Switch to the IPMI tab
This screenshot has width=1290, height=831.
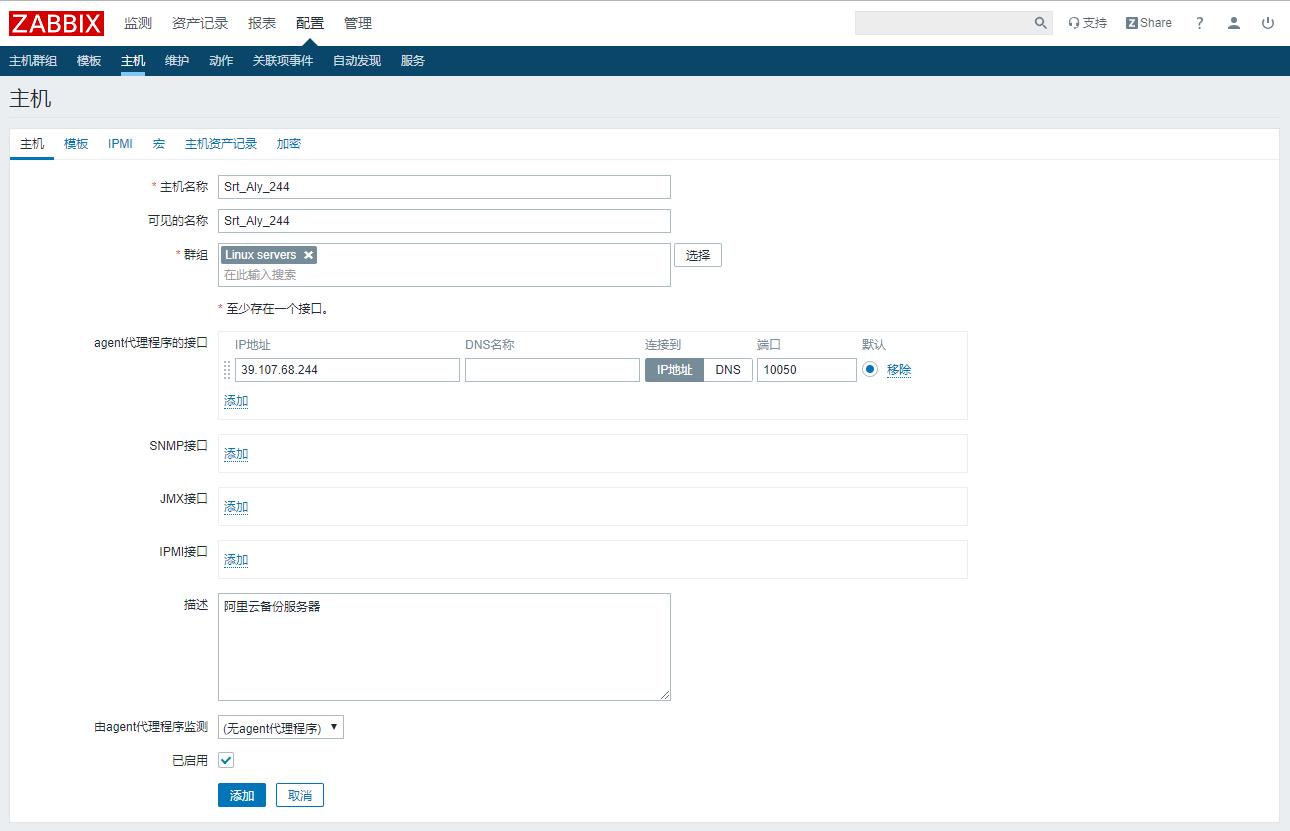[120, 144]
